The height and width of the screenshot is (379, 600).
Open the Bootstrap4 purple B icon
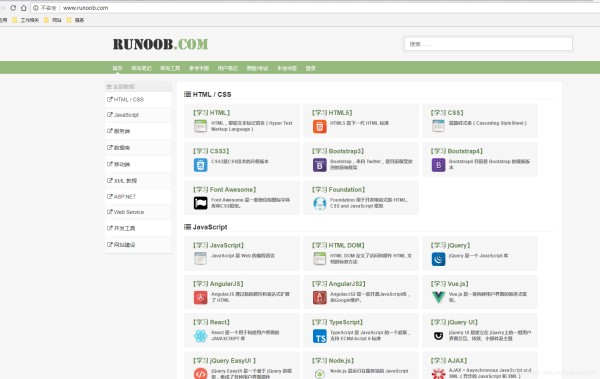pos(438,165)
